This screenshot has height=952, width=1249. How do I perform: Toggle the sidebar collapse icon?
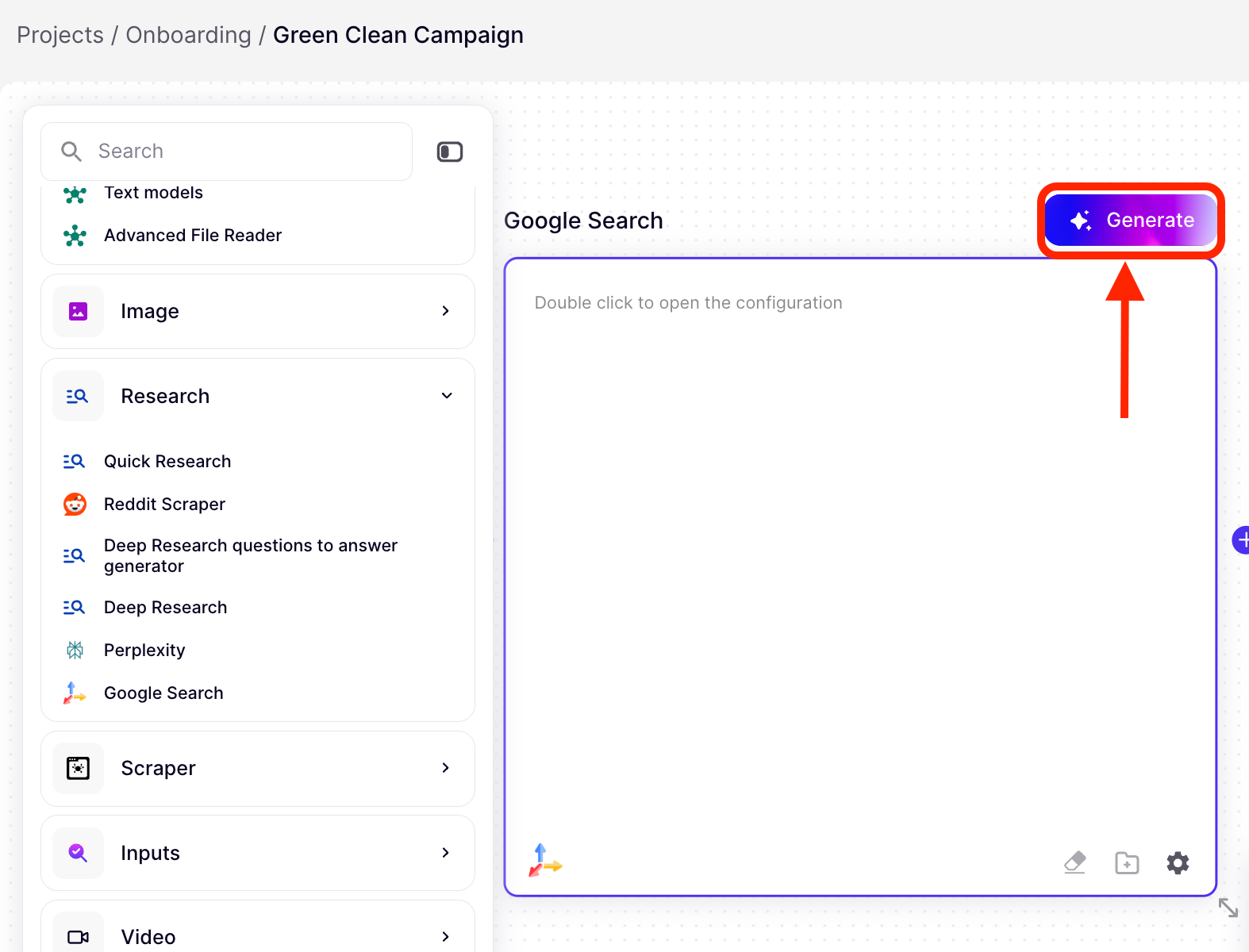pyautogui.click(x=450, y=152)
